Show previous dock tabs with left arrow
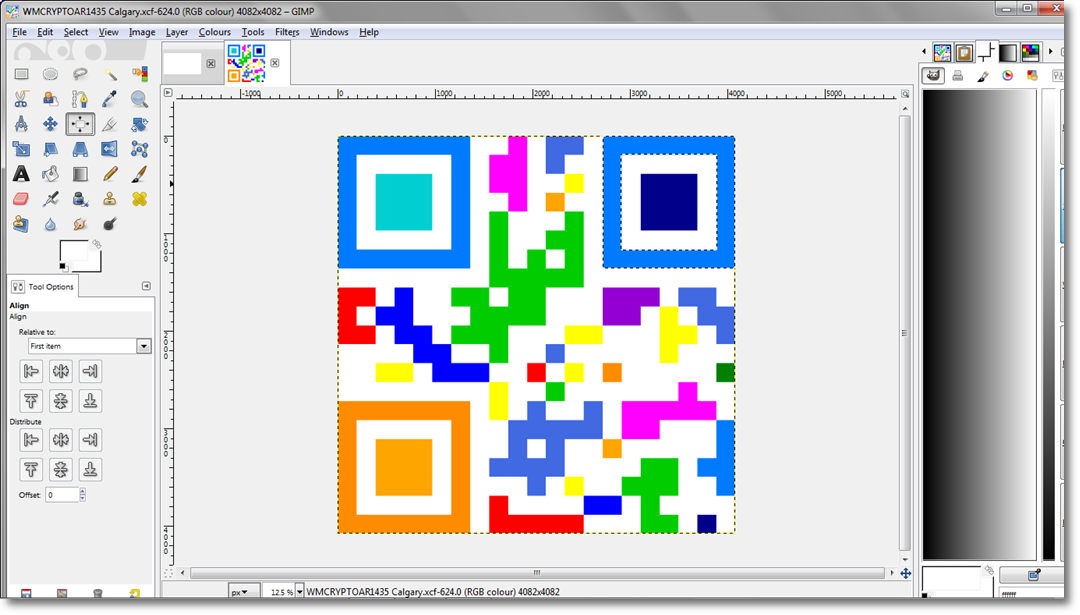Screen dimensions: 1080x615 [x=924, y=52]
